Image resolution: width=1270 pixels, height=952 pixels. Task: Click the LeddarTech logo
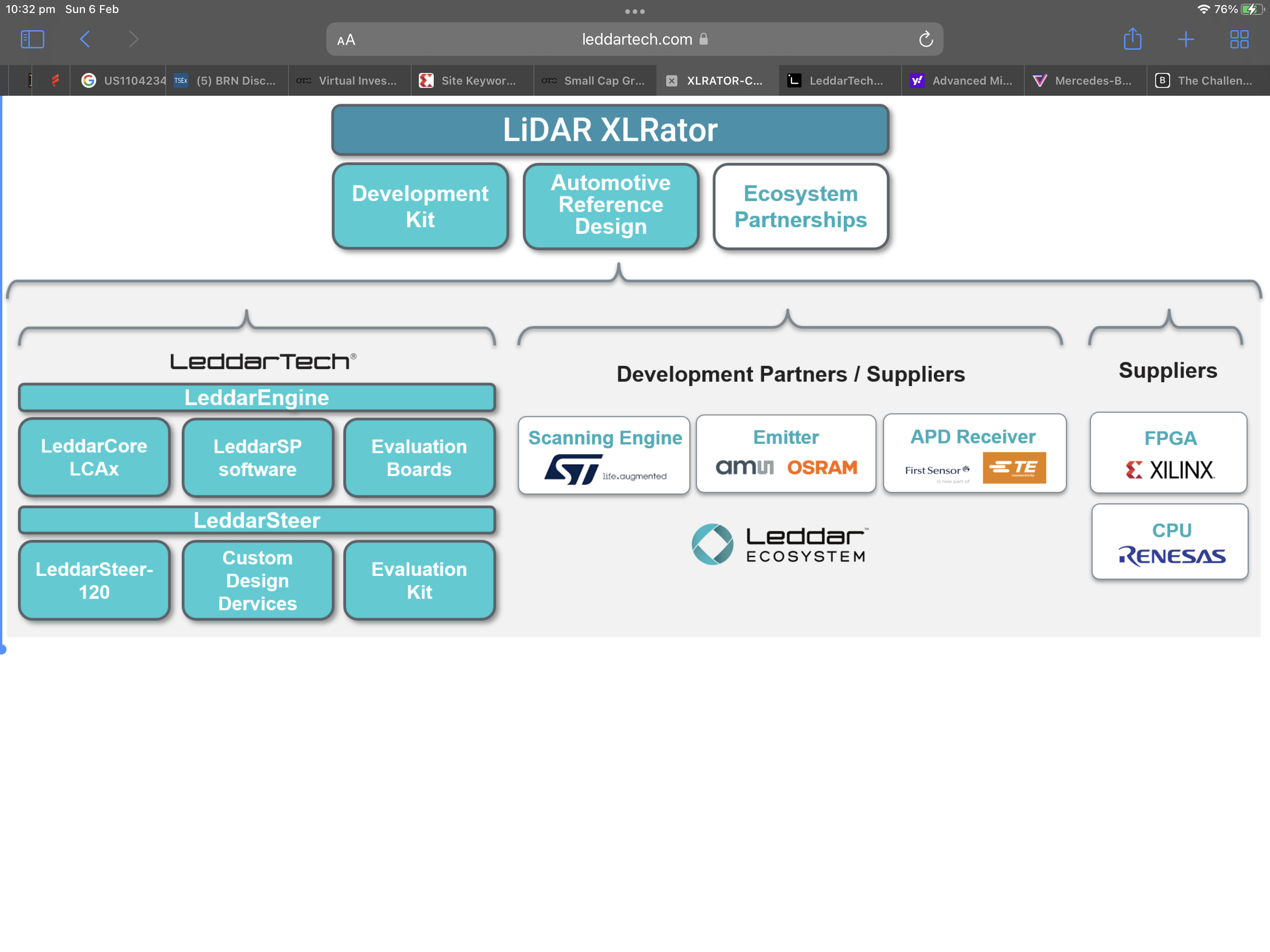[x=264, y=362]
